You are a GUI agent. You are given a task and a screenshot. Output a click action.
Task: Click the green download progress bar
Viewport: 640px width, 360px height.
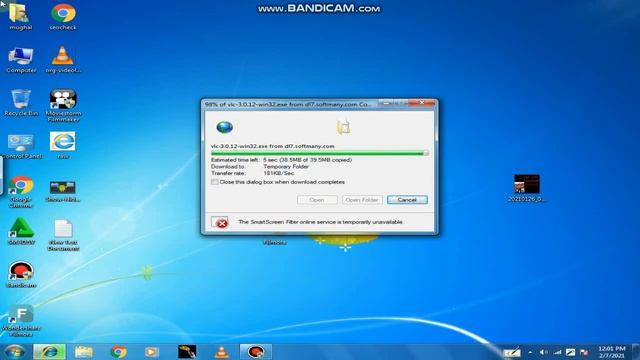click(x=320, y=153)
